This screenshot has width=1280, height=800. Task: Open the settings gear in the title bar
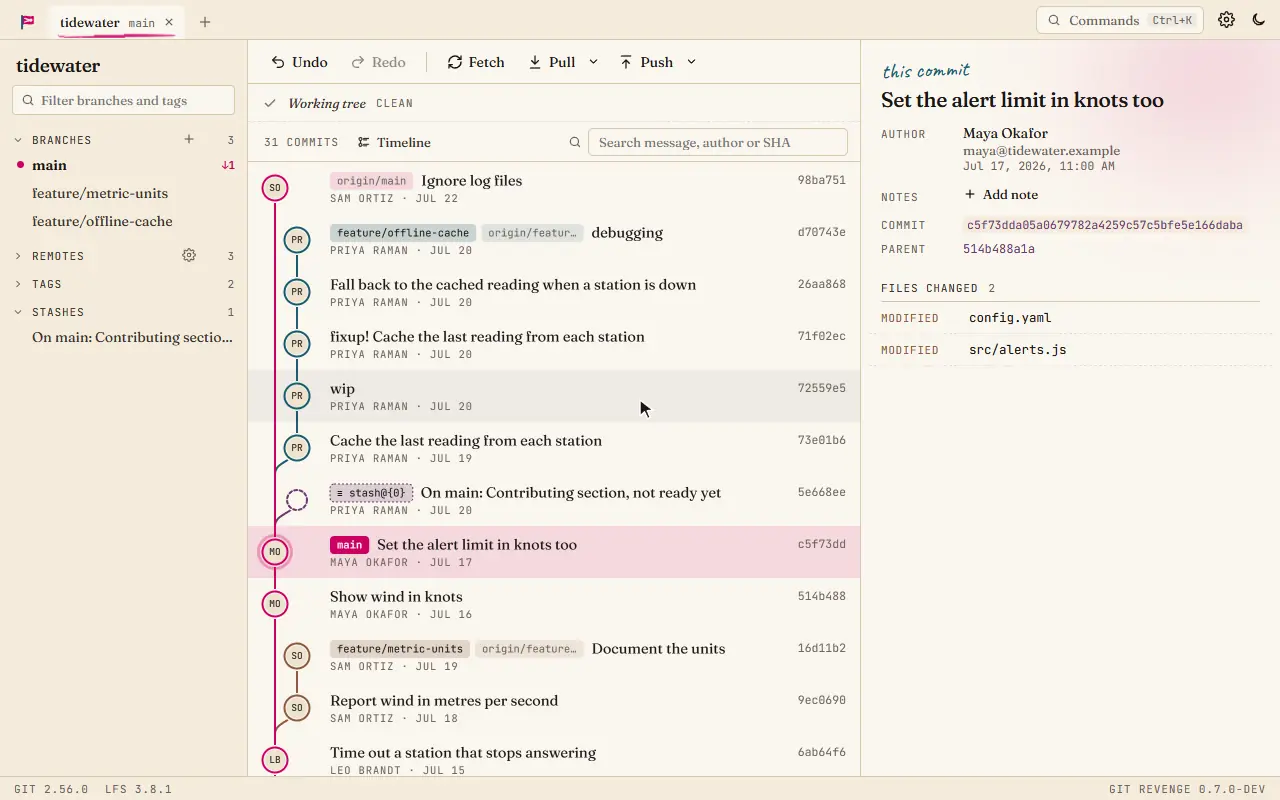point(1227,20)
